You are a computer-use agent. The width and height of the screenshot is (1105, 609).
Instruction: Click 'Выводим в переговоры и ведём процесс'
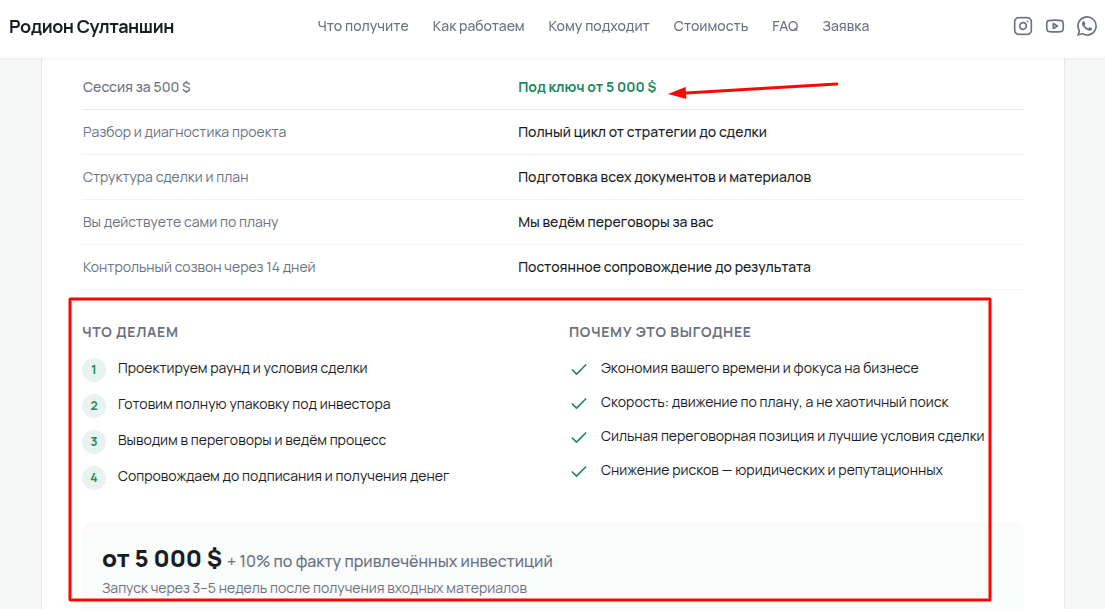click(252, 440)
